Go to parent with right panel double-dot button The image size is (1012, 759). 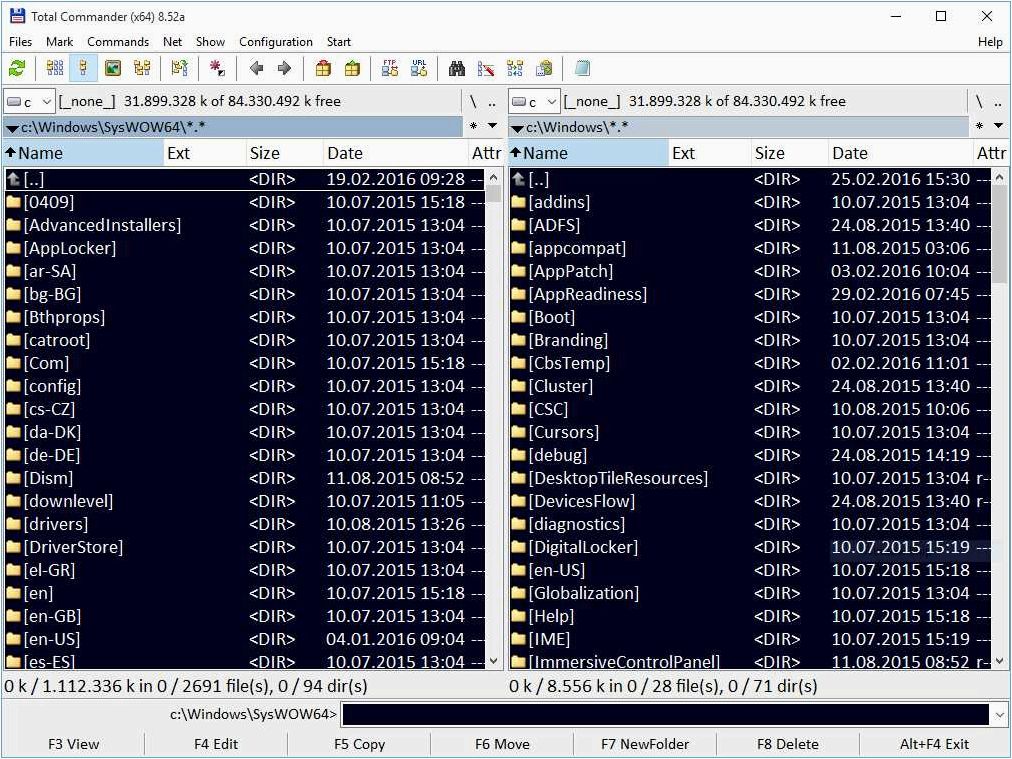(998, 101)
